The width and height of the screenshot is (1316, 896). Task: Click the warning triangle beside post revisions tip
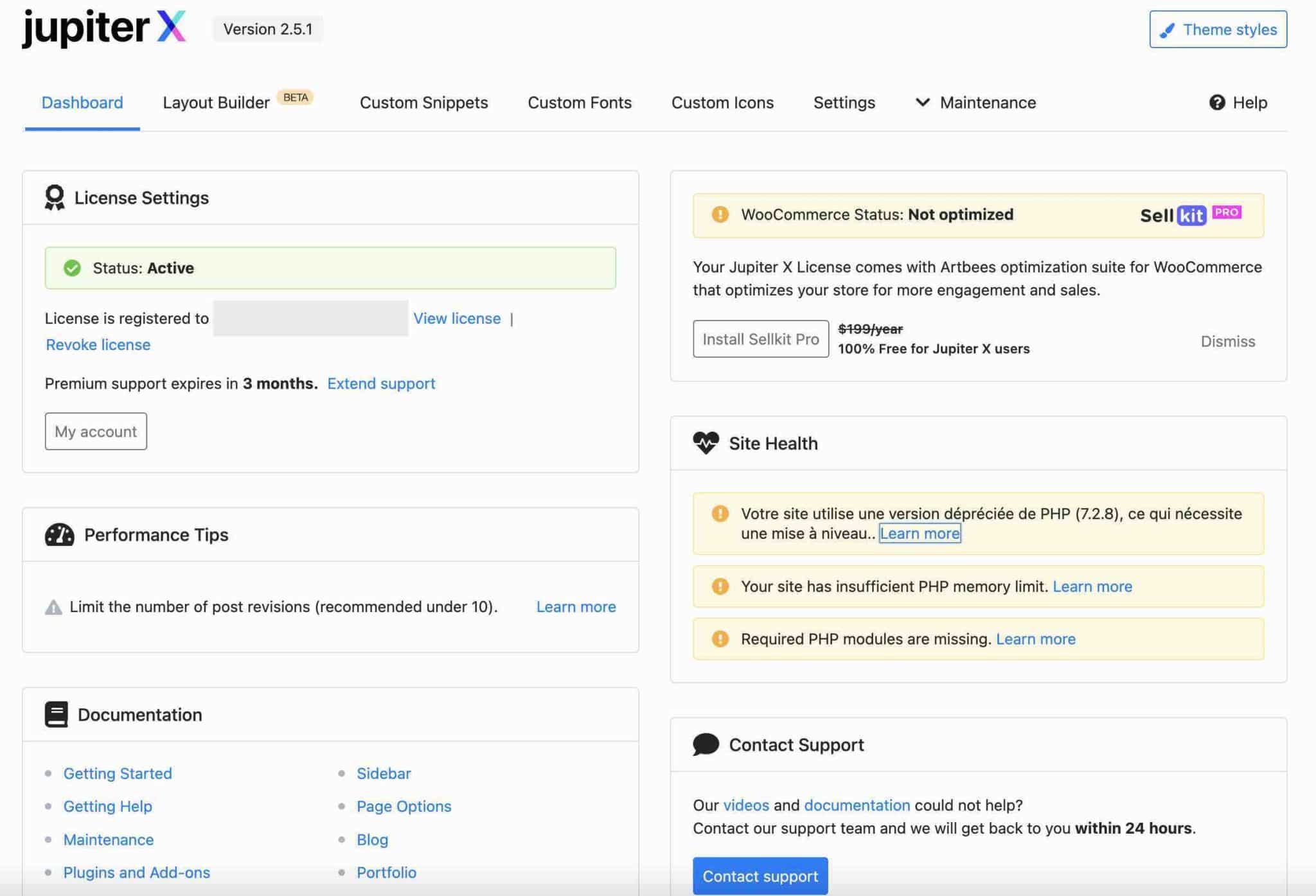pyautogui.click(x=53, y=607)
